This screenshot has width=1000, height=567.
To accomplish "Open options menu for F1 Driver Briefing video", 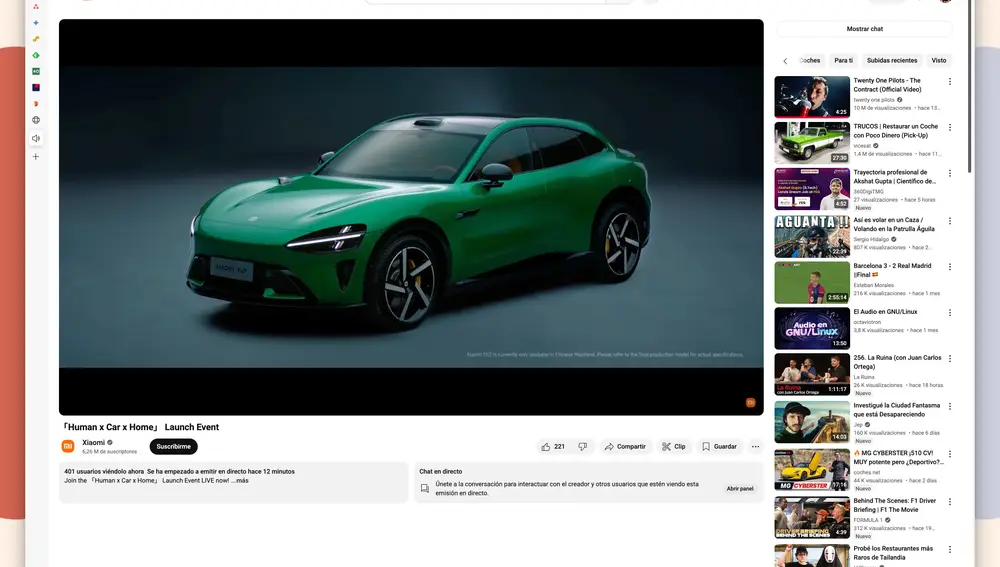I will pos(950,502).
